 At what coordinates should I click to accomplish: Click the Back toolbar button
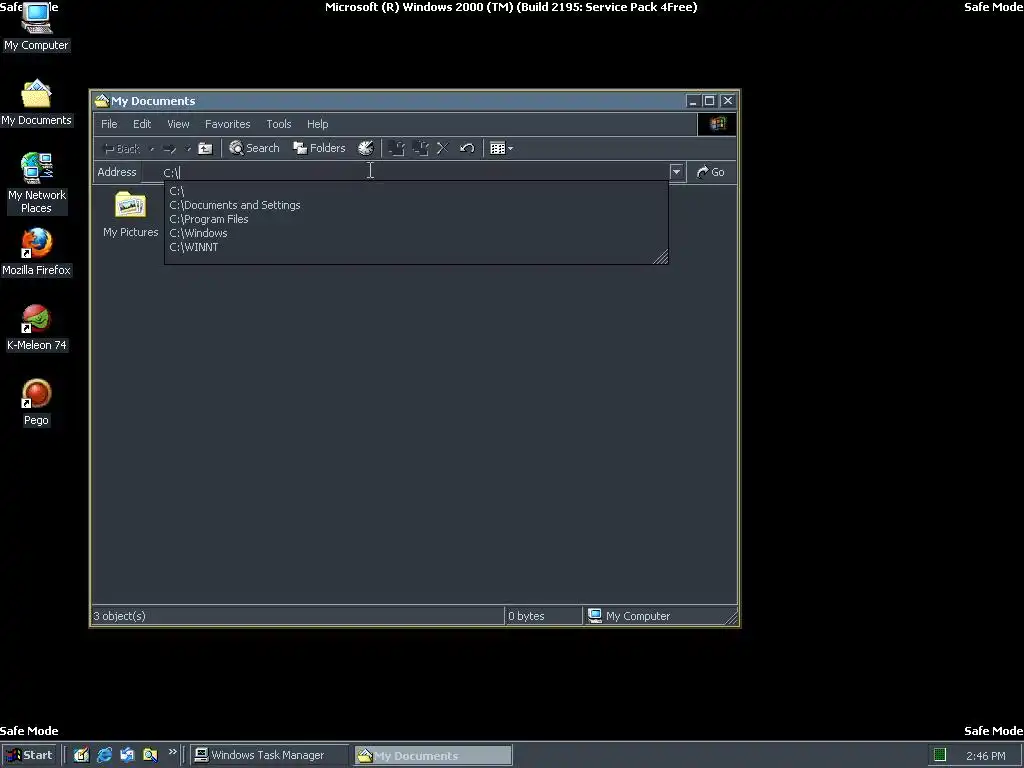pyautogui.click(x=122, y=149)
